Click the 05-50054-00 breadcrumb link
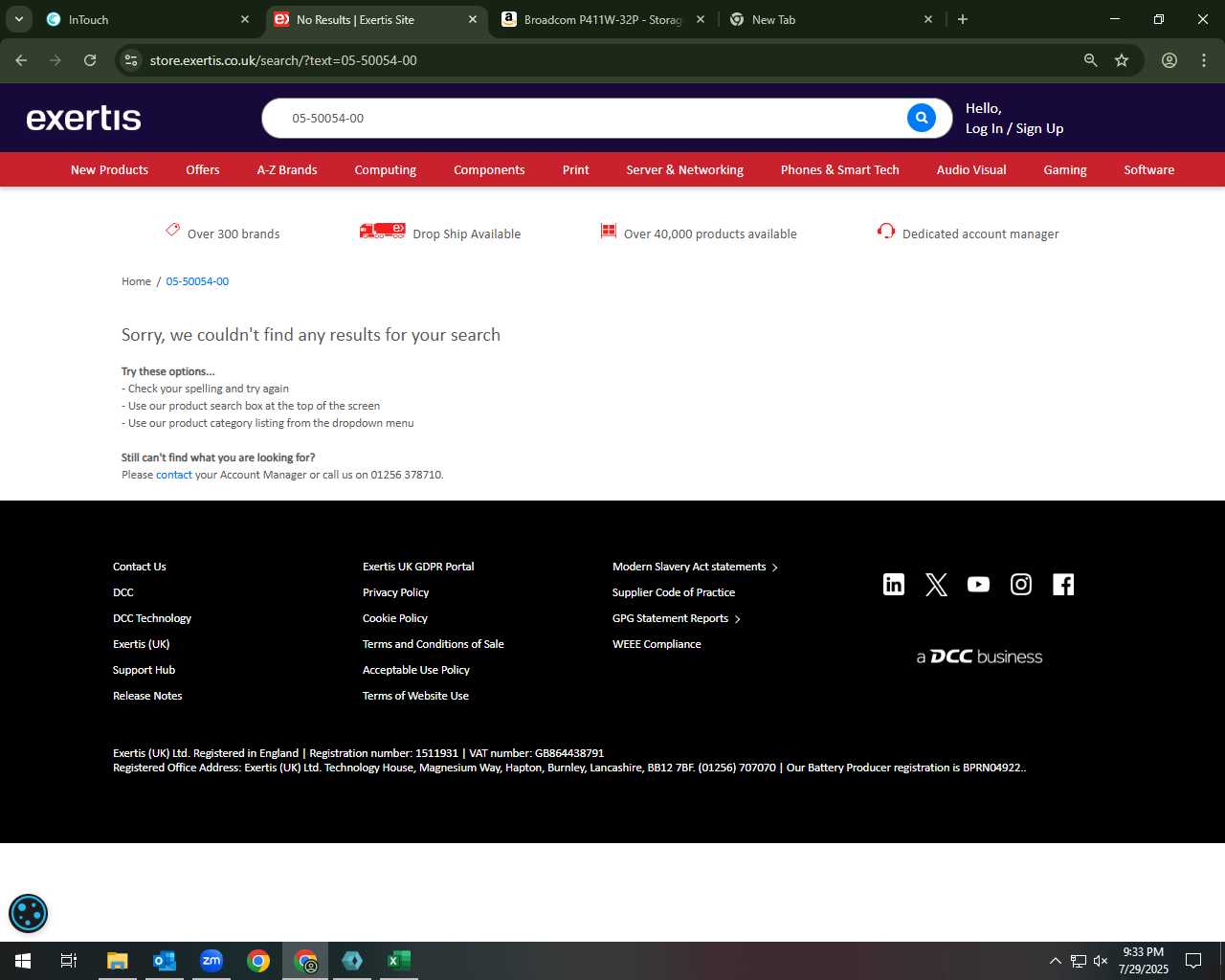Image resolution: width=1225 pixels, height=980 pixels. 197,281
